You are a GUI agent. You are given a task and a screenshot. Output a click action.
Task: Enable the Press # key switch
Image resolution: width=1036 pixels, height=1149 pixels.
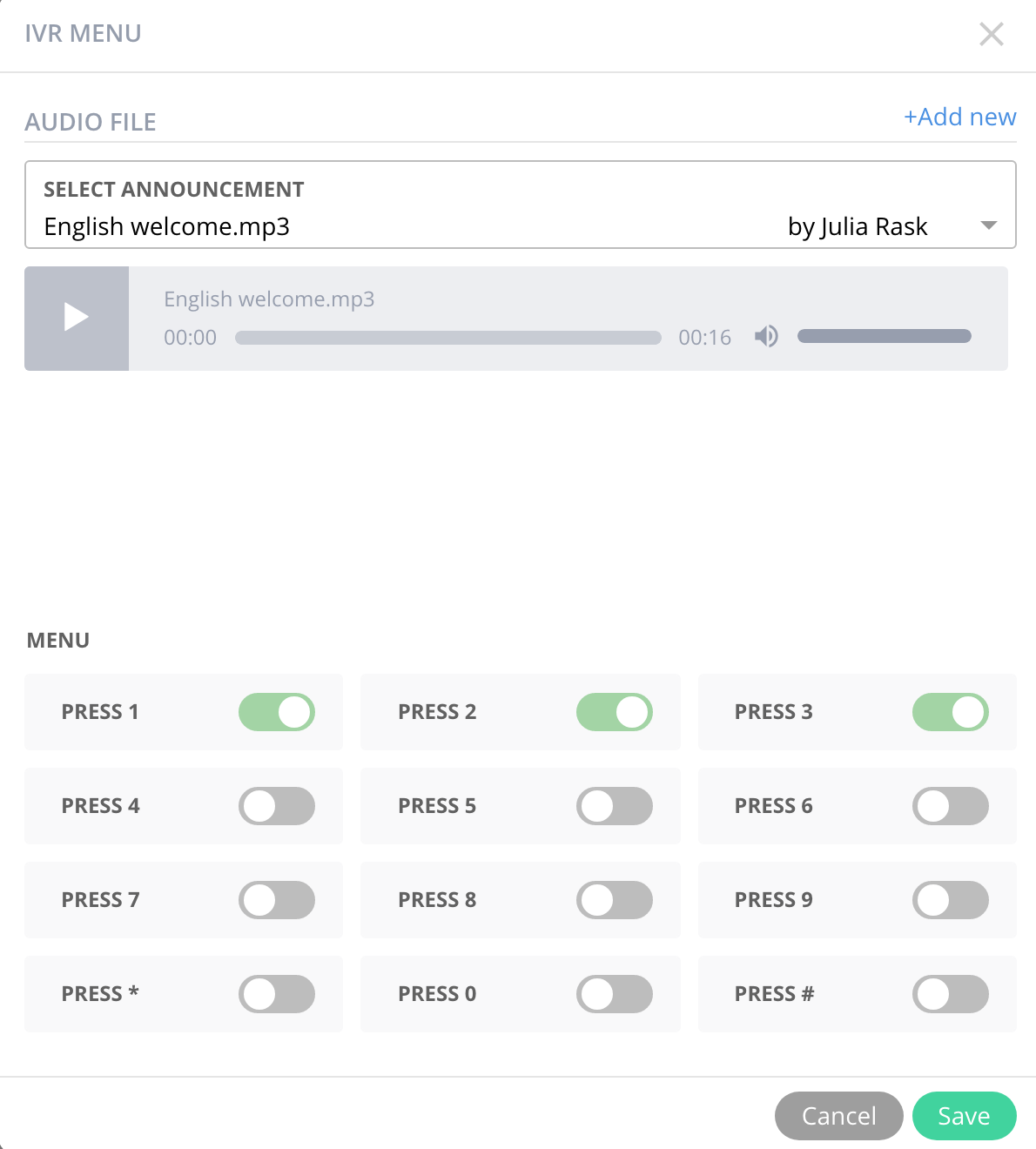951,994
